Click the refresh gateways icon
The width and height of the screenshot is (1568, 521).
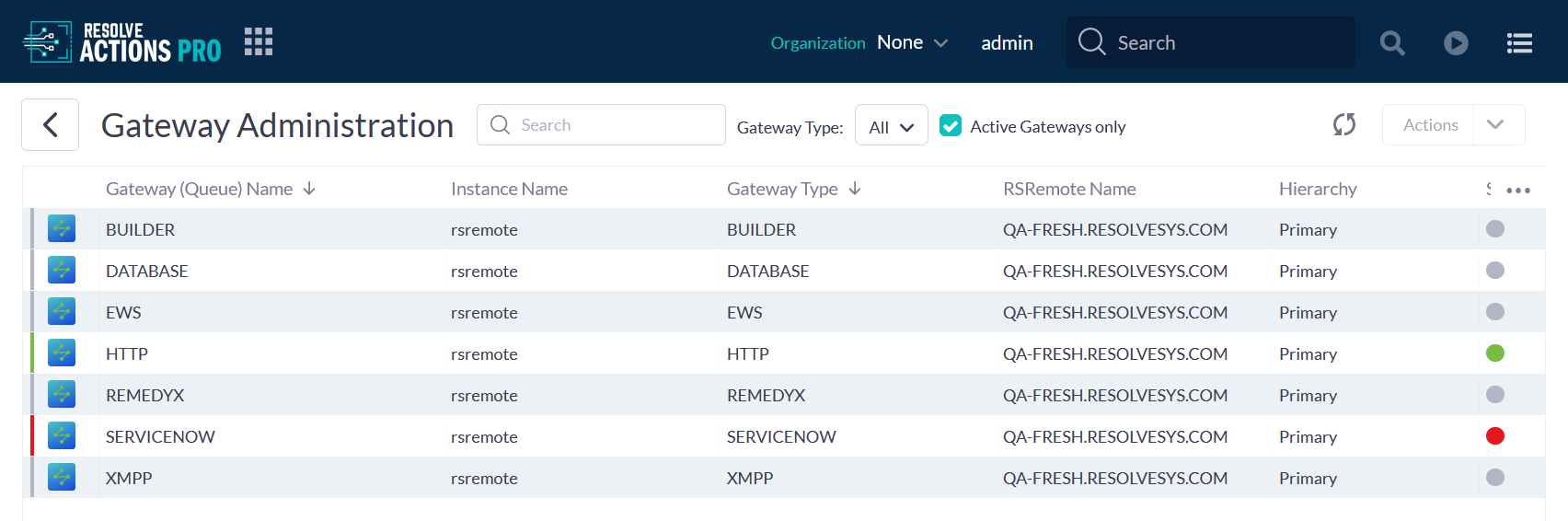1343,124
